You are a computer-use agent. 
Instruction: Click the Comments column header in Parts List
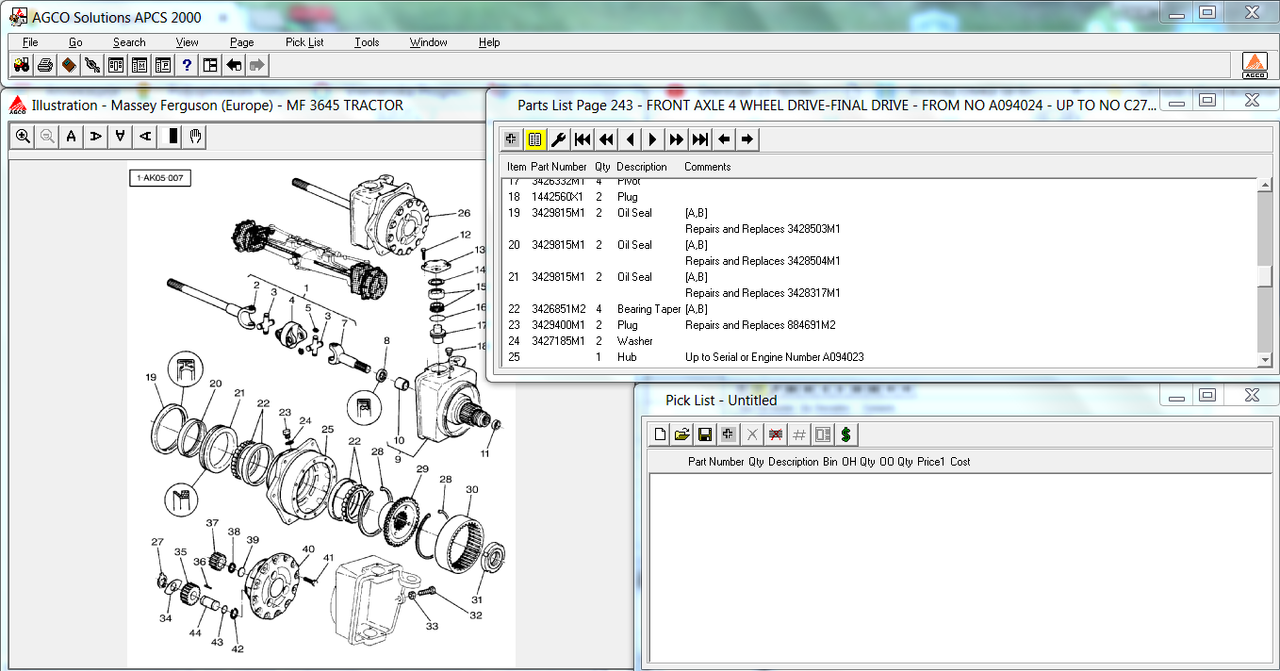[x=707, y=167]
